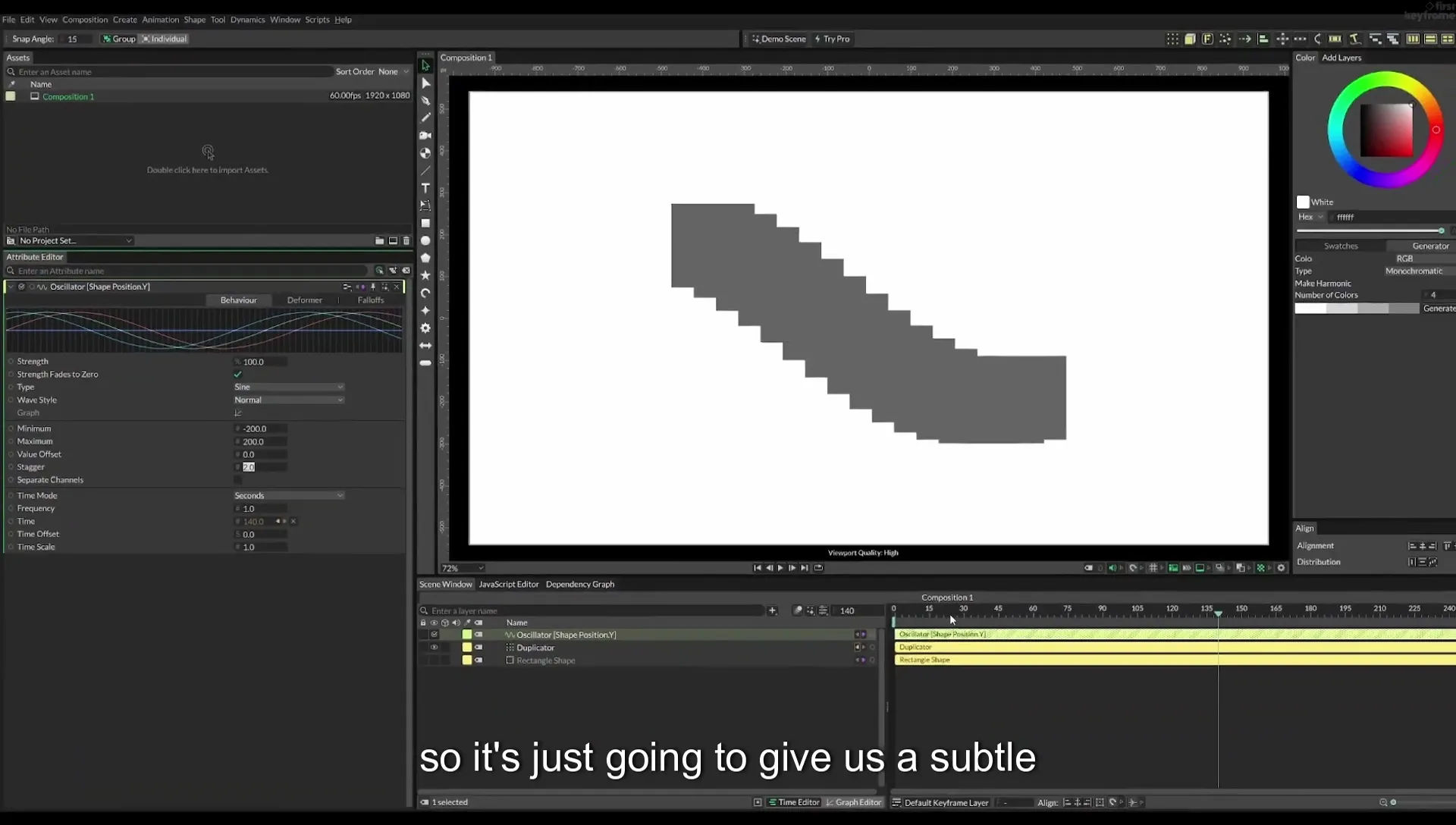Screen dimensions: 1456x825
Task: Click the Stagger value field
Action: (x=261, y=467)
